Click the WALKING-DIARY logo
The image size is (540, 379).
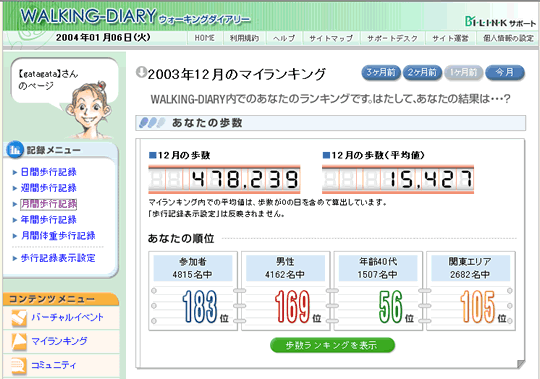pos(135,17)
